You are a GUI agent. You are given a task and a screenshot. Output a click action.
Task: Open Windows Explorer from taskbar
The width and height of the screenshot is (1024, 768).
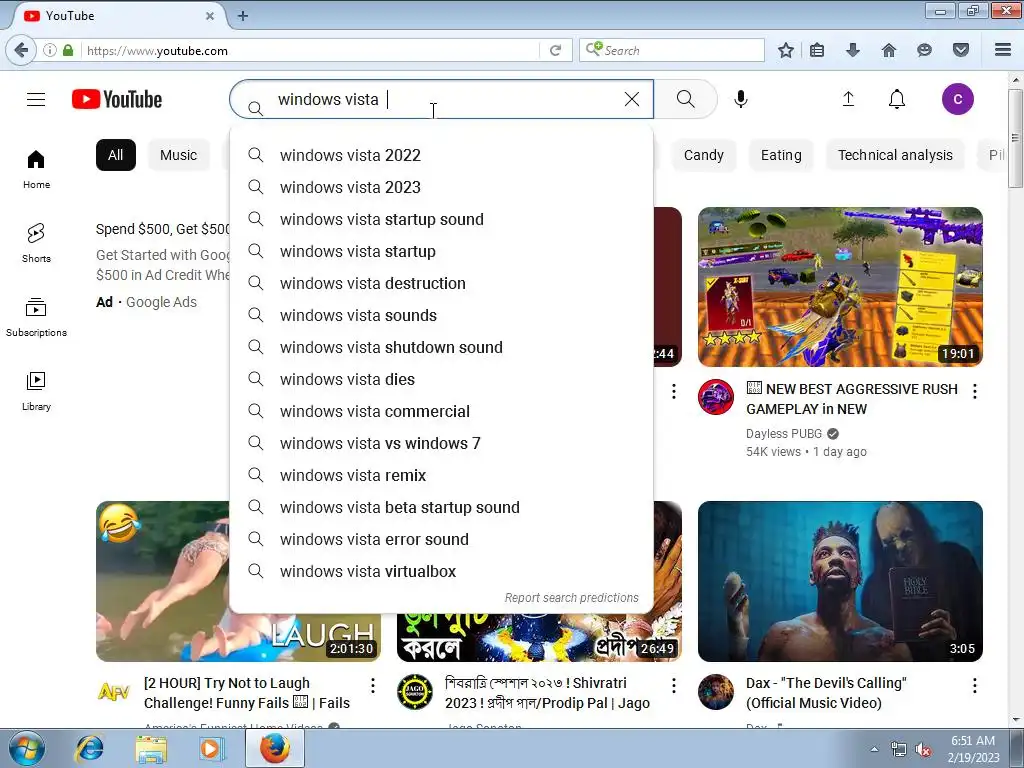coord(151,748)
